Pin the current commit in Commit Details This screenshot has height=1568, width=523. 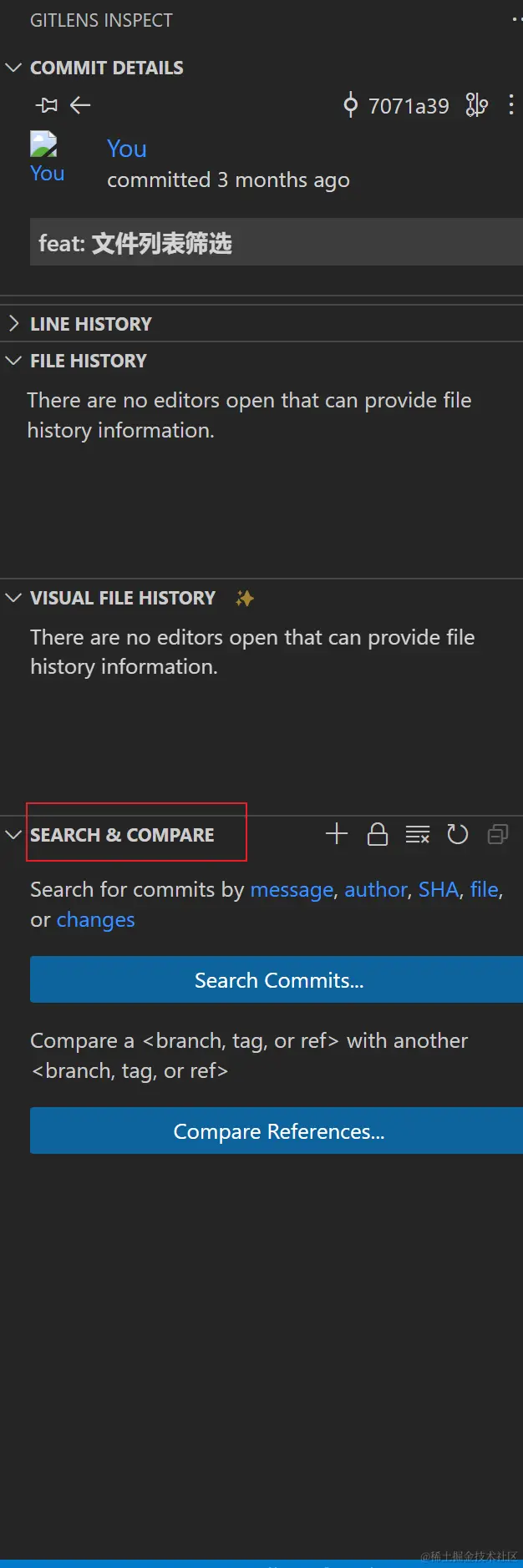click(x=47, y=105)
